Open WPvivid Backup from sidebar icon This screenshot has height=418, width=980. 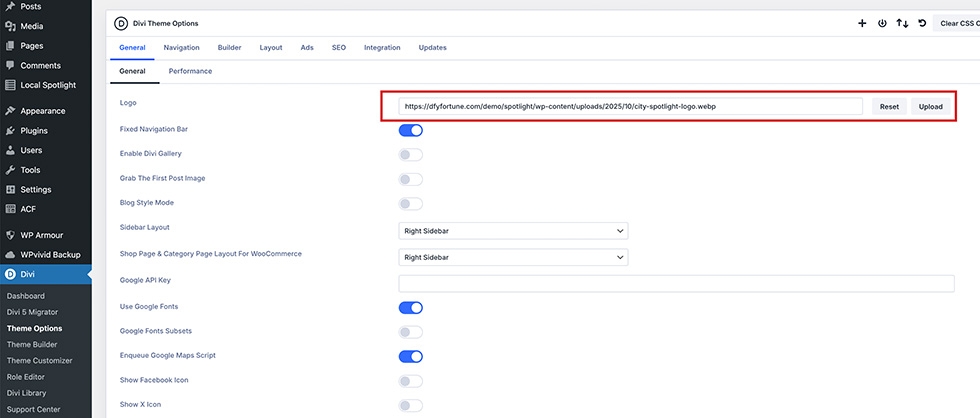point(10,255)
